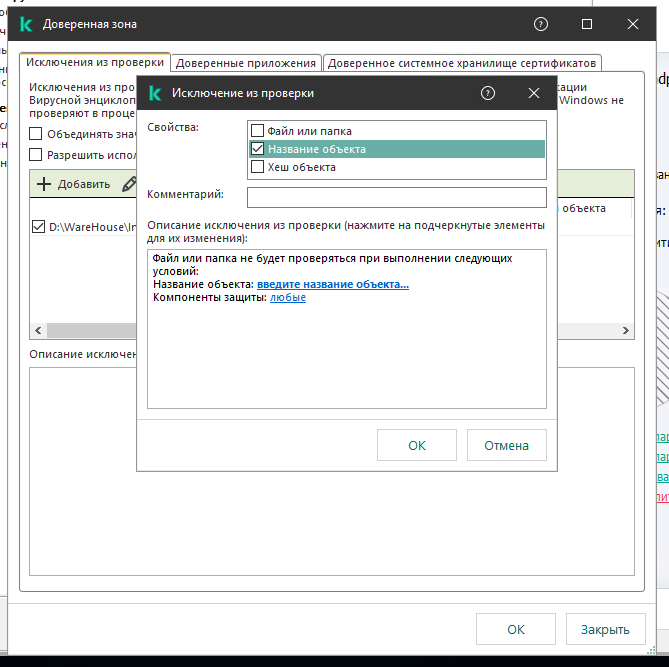Open the Доверенное системное хранилище сертификатов tab
Image resolution: width=669 pixels, height=667 pixels.
coord(462,63)
